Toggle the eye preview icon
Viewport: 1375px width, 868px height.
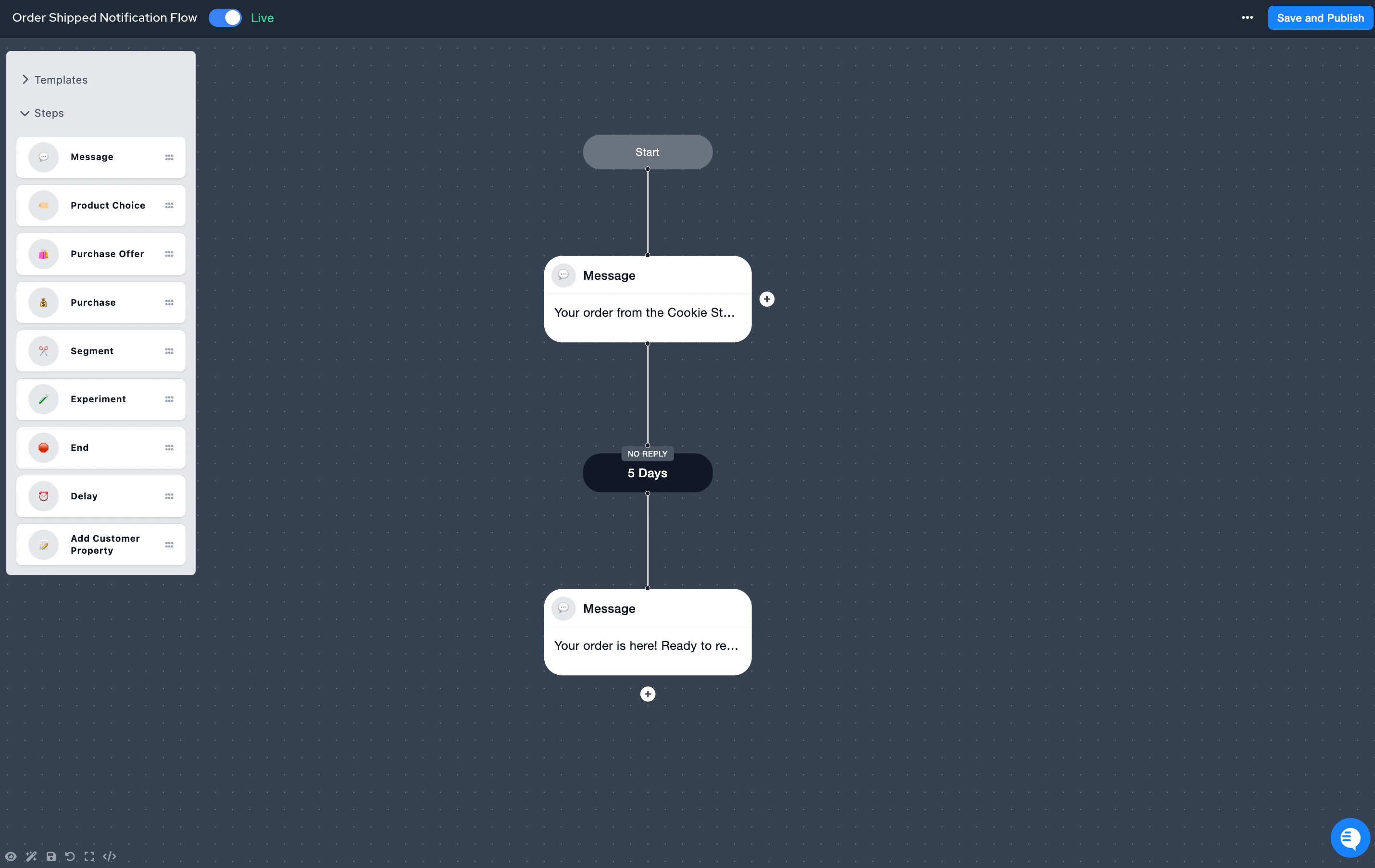(11, 856)
